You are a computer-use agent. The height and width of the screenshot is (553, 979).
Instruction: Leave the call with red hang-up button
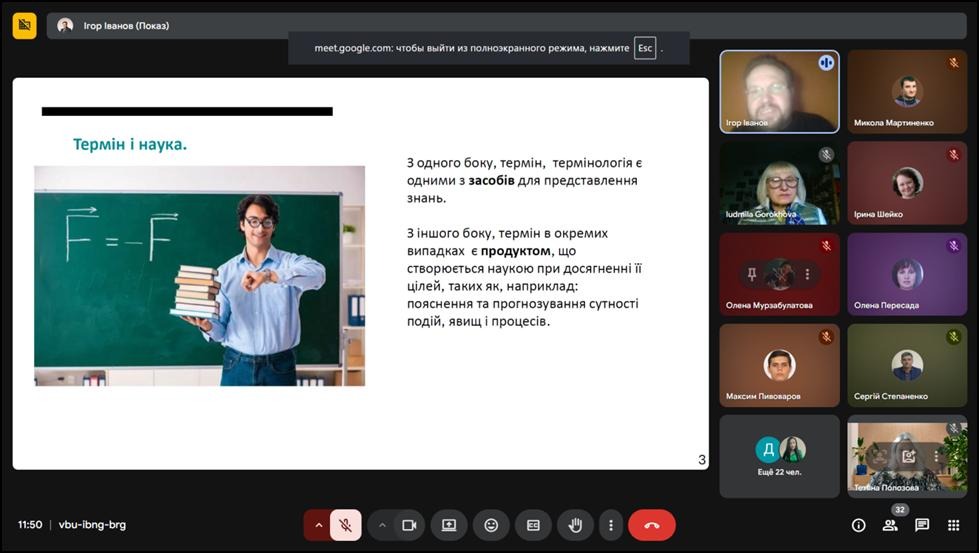(652, 525)
